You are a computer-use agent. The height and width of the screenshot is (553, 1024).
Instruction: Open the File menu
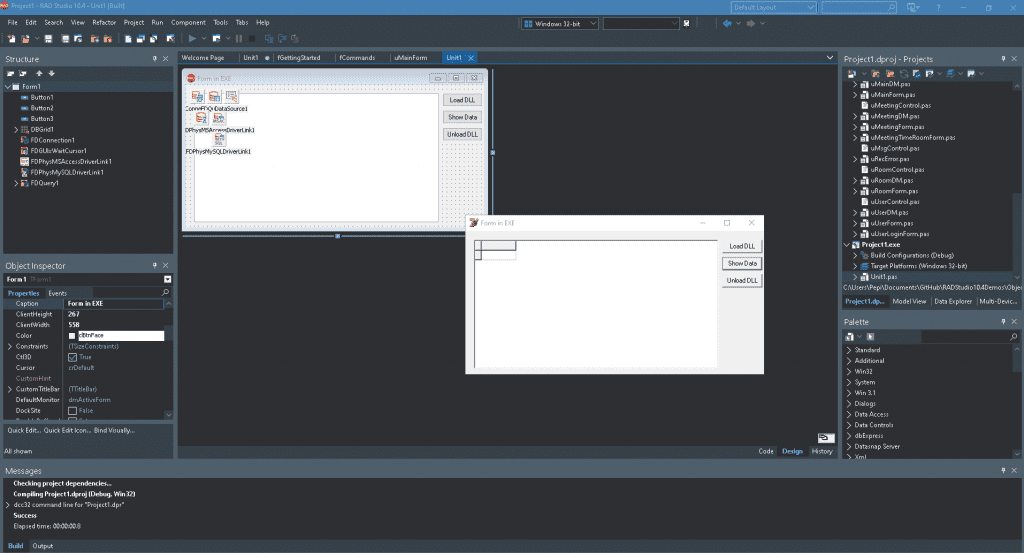12,22
